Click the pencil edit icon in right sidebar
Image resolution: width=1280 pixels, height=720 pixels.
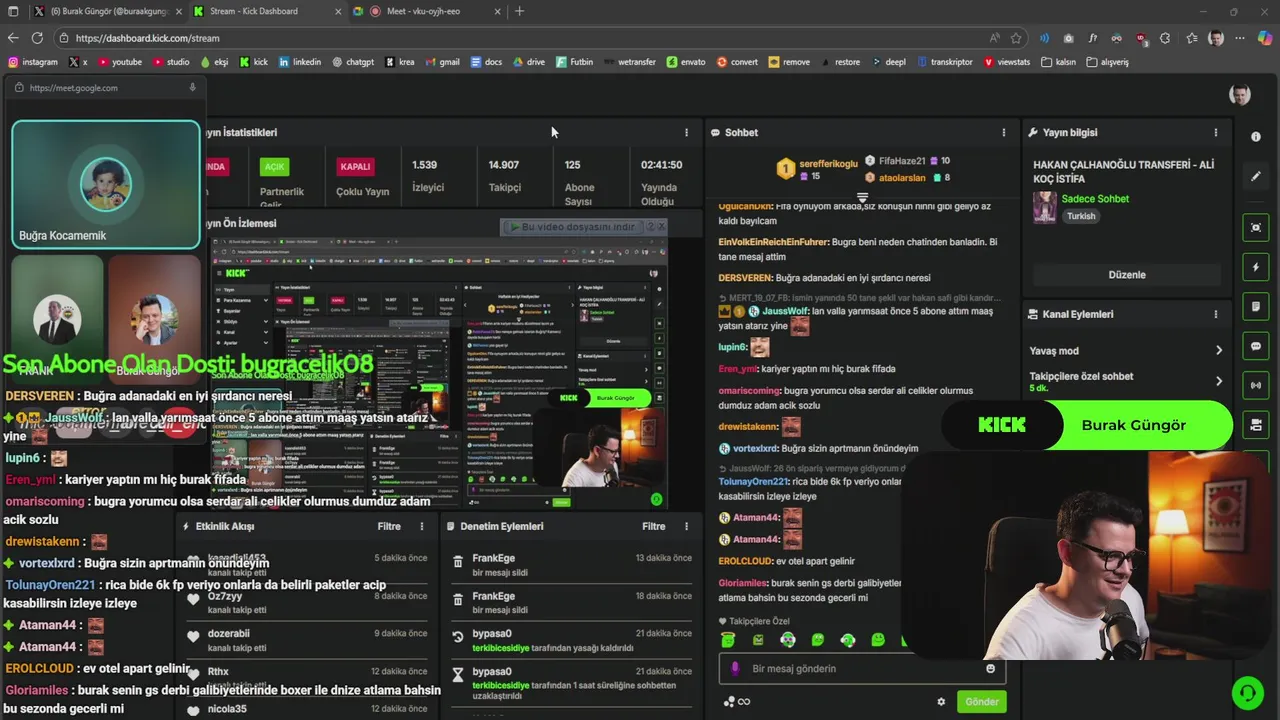point(1256,176)
